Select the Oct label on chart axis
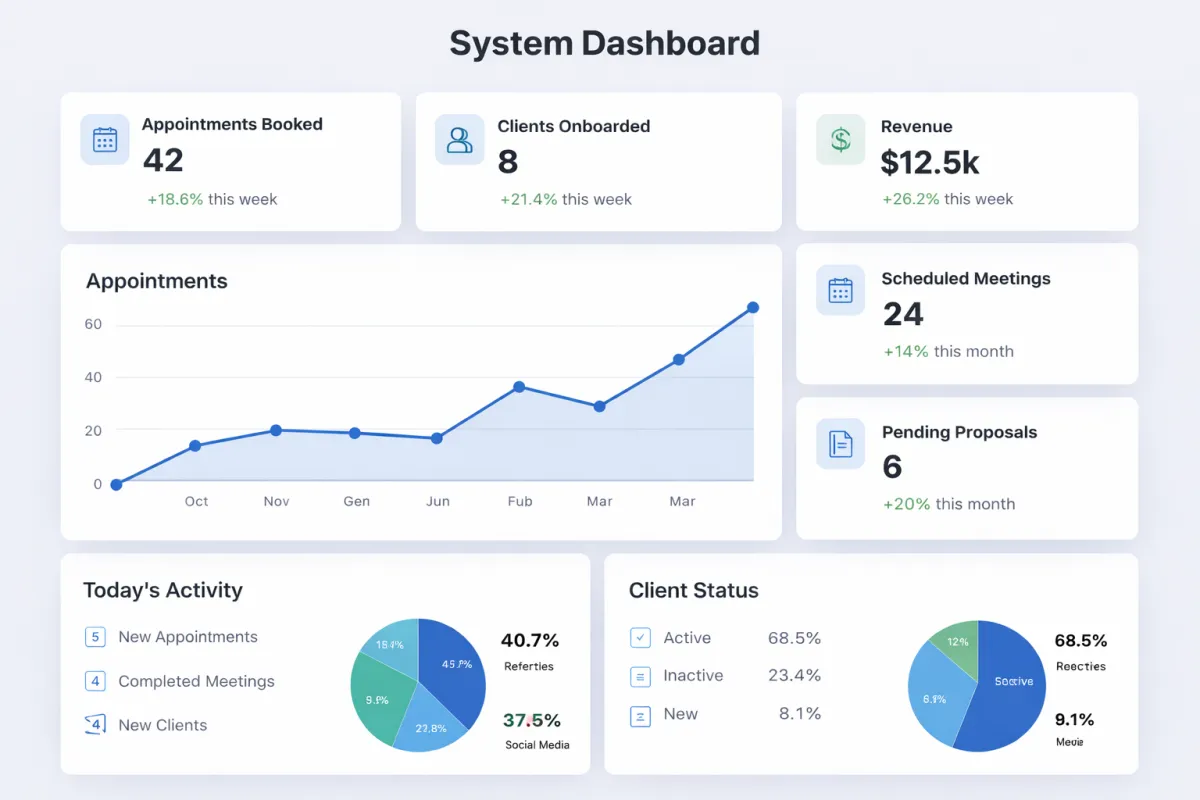 point(196,501)
